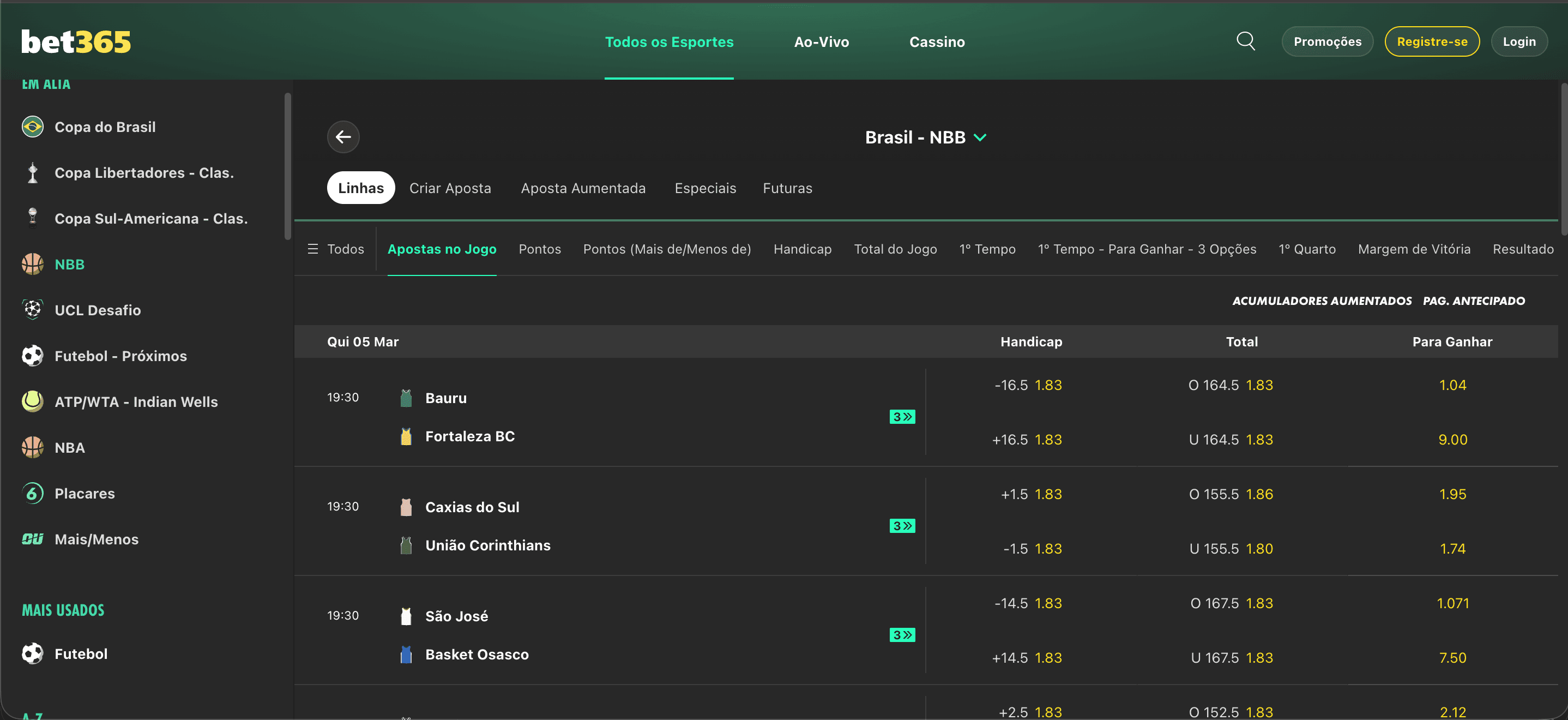The image size is (1568, 720).
Task: Click Bauru's 1.04 Para Ganhar odds
Action: pos(1453,385)
